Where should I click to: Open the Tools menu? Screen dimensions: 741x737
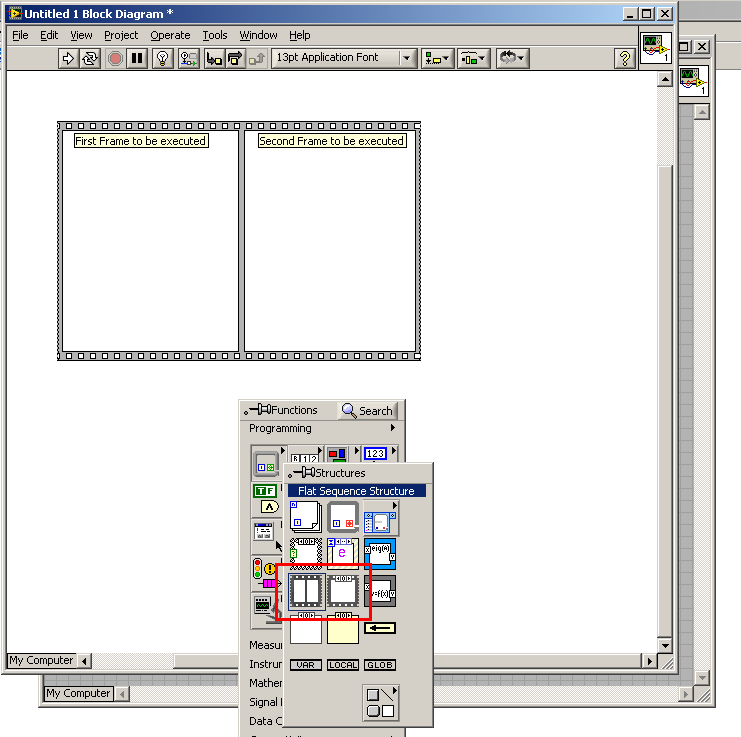pyautogui.click(x=215, y=35)
